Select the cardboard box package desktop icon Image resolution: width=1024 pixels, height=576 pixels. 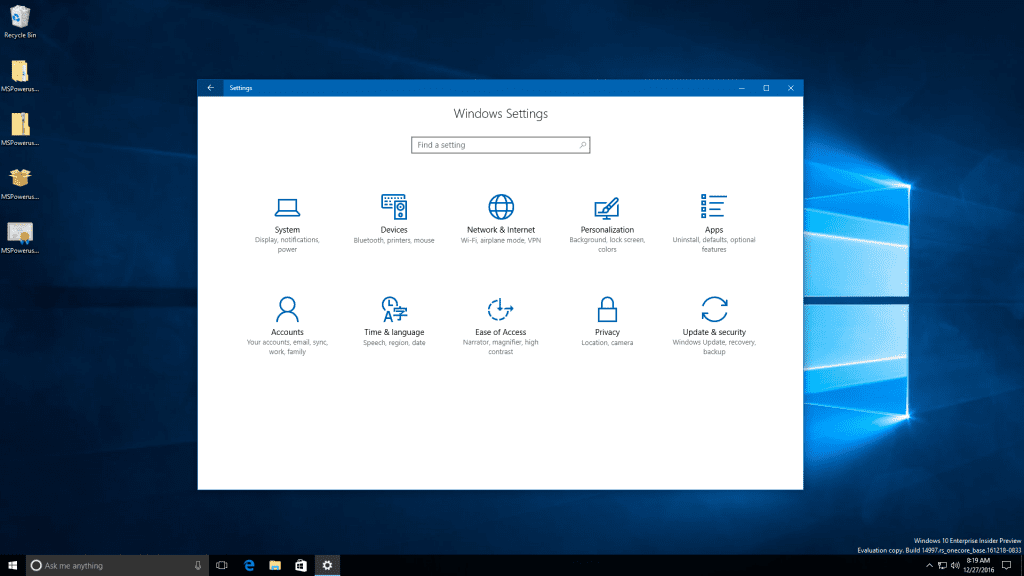click(20, 184)
